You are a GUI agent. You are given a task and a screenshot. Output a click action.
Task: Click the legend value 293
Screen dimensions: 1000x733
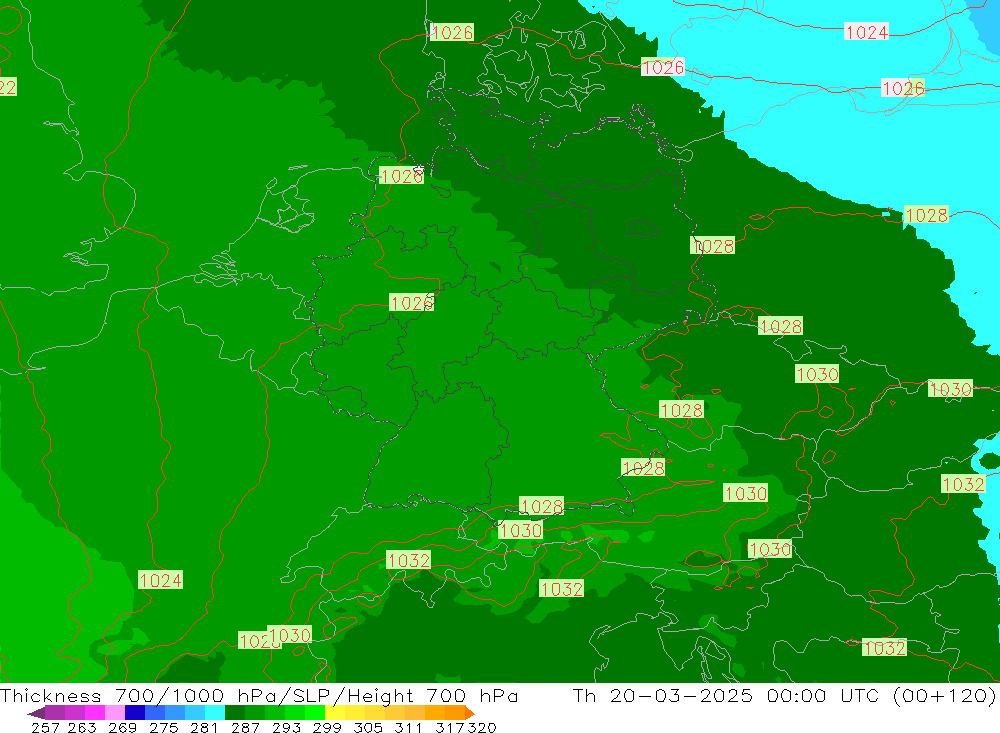(286, 727)
